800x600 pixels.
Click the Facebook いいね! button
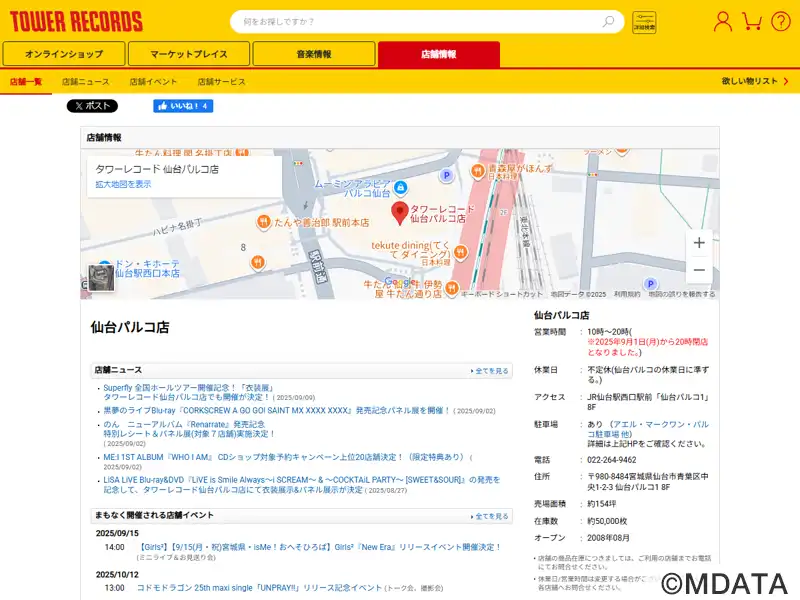coord(183,106)
